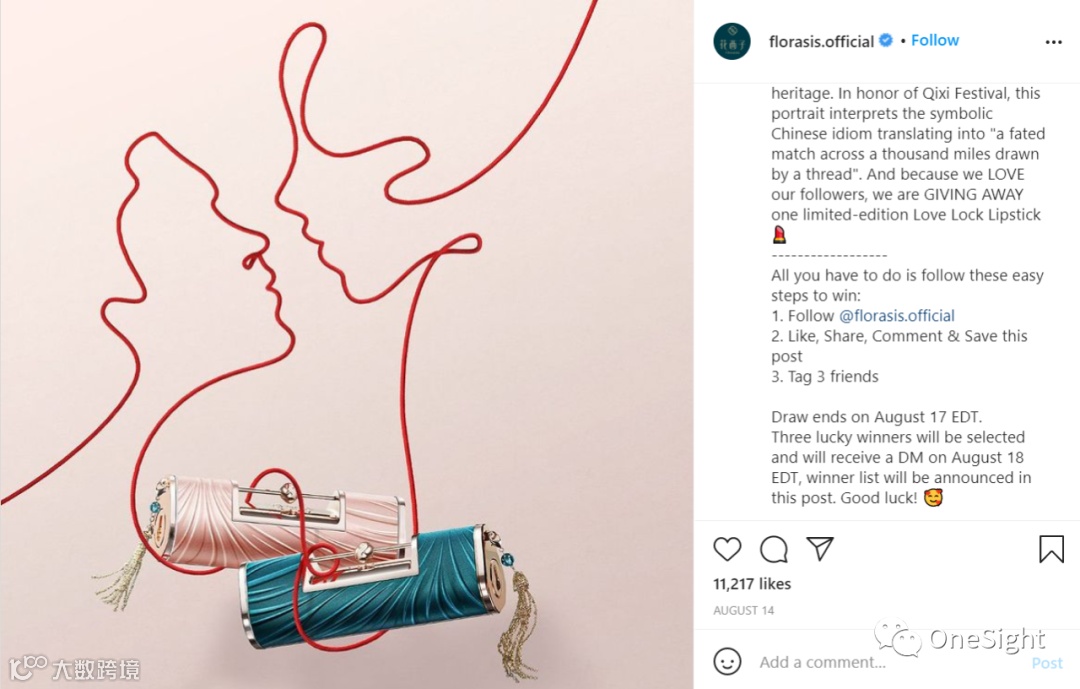Click the florasis profile avatar

731,41
